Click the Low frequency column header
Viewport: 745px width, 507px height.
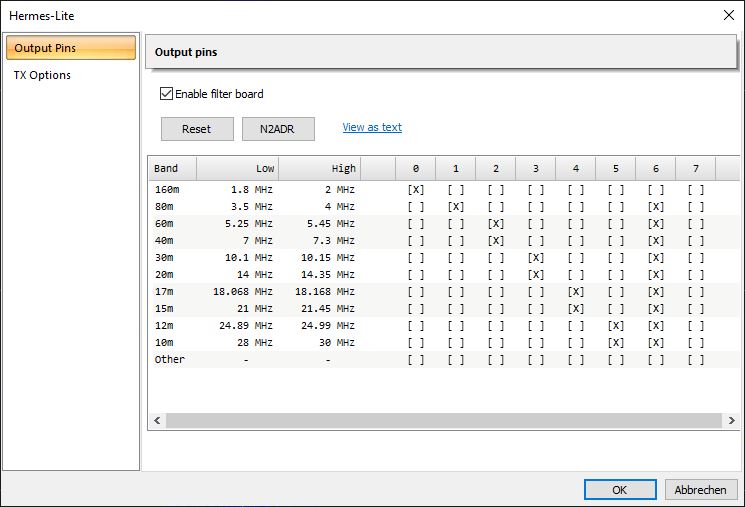pos(237,168)
